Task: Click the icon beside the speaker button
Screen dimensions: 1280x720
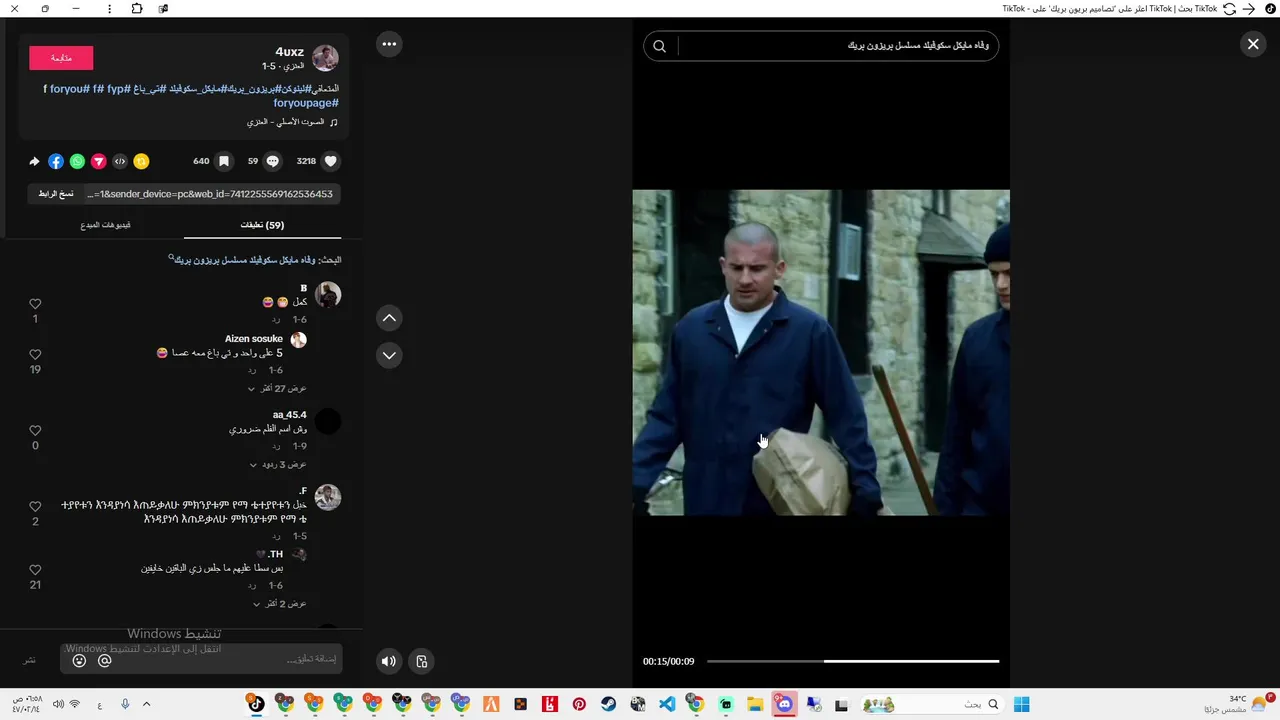Action: [x=422, y=661]
